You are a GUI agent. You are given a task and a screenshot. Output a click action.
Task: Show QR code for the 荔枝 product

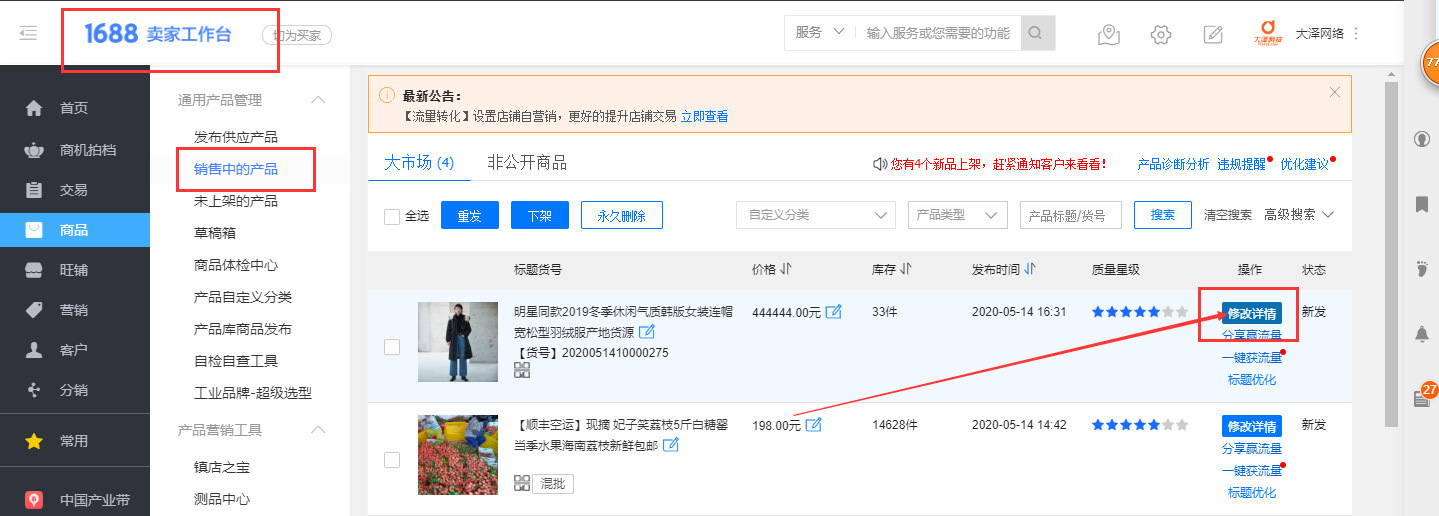pyautogui.click(x=521, y=483)
